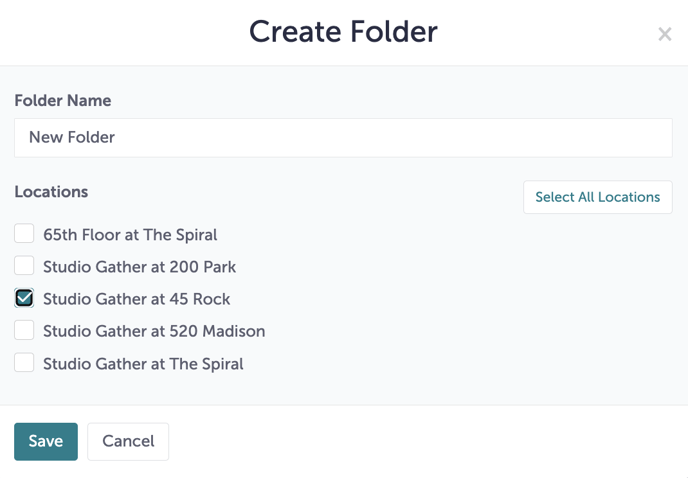
Task: Tick the Studio Gather at The Spiral checkbox
Action: pos(24,363)
